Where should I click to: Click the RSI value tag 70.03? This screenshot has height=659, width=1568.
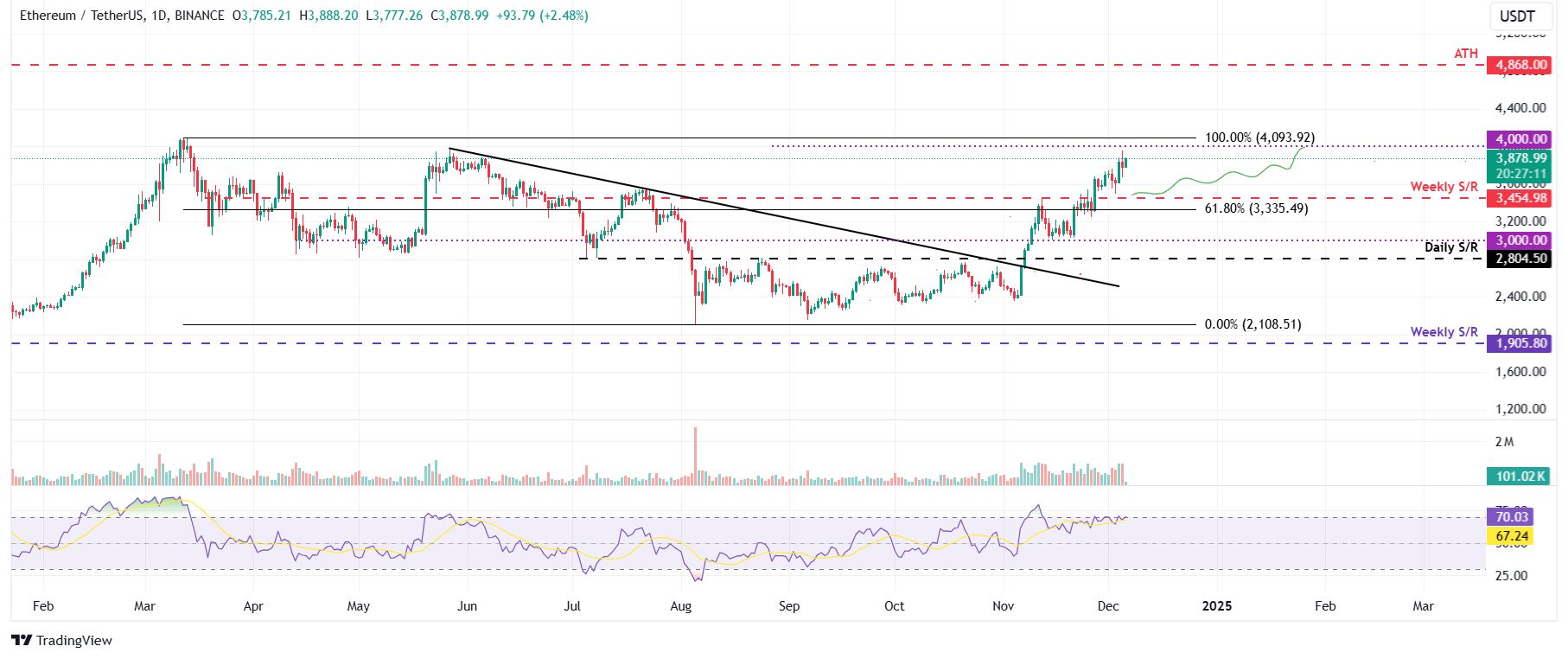tap(1510, 517)
